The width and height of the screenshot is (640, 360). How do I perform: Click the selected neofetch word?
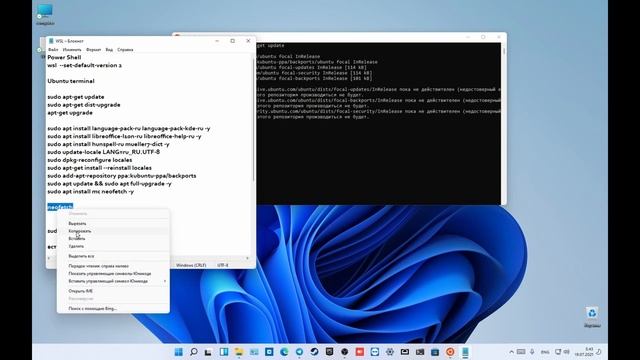point(60,207)
